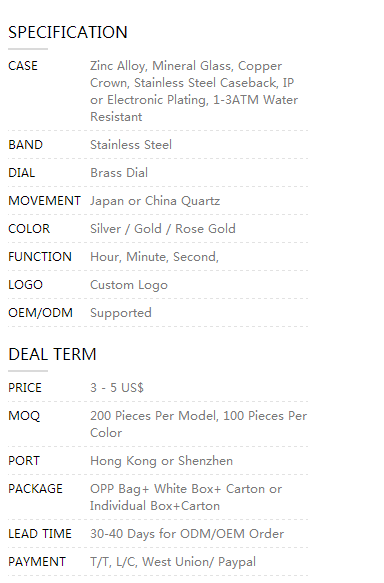The height and width of the screenshot is (583, 384).
Task: Click the DEAL TERM heading
Action: pyautogui.click(x=52, y=354)
